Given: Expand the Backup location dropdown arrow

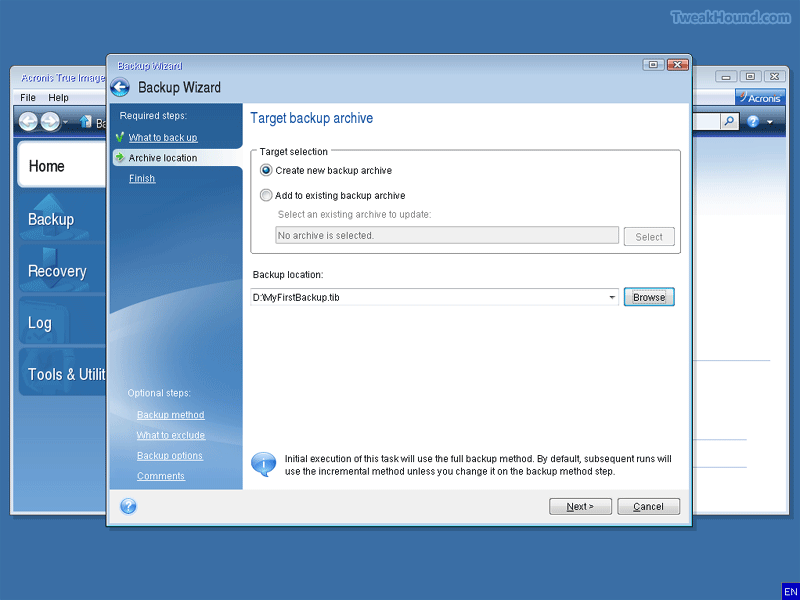Looking at the screenshot, I should [x=612, y=297].
